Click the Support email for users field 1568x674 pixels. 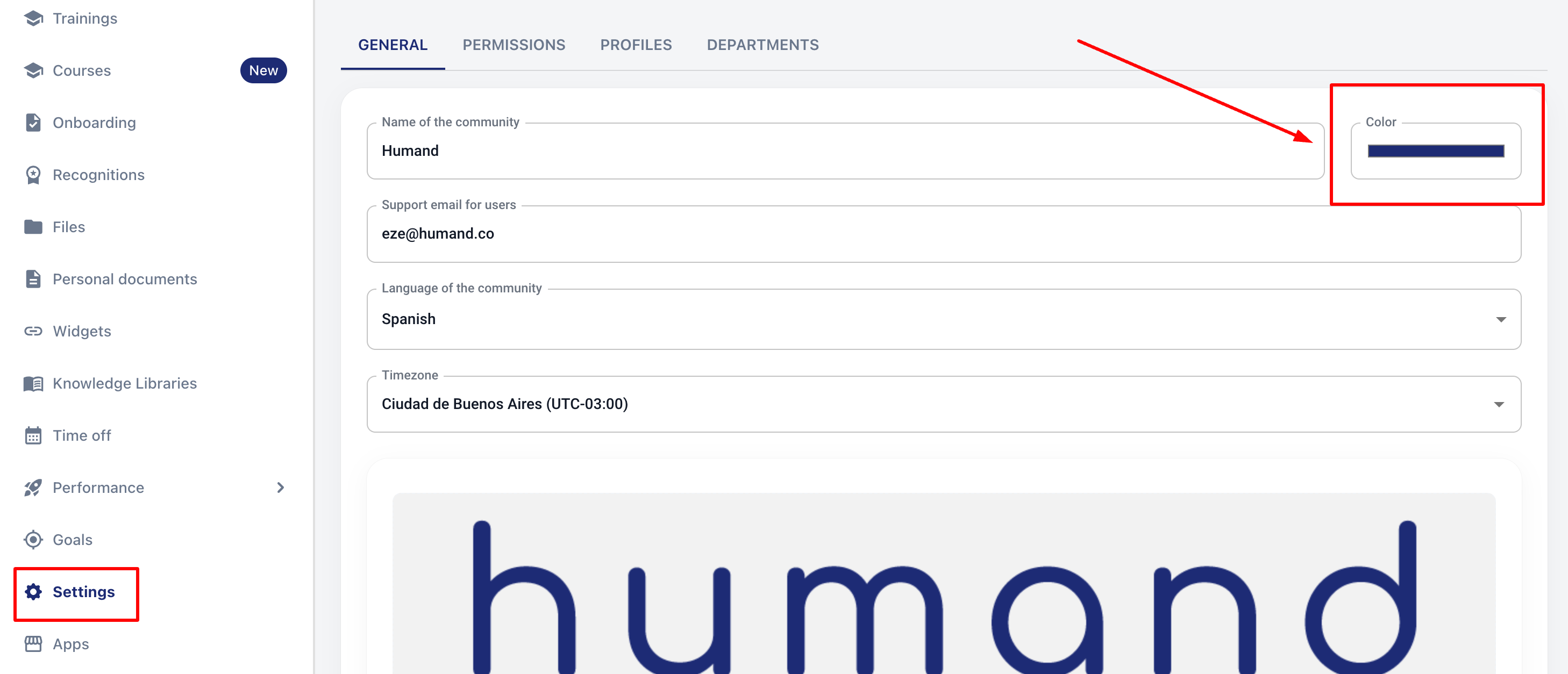click(944, 234)
